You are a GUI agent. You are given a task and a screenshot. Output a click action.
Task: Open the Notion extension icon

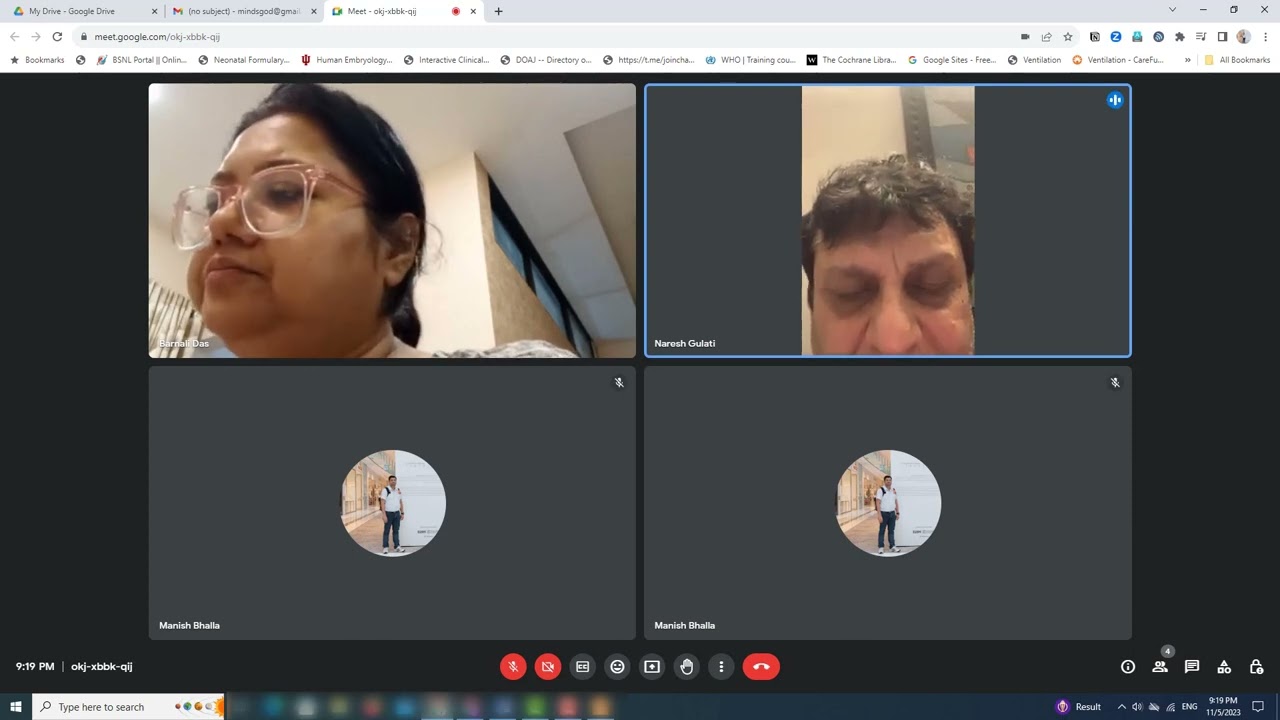pyautogui.click(x=1095, y=36)
